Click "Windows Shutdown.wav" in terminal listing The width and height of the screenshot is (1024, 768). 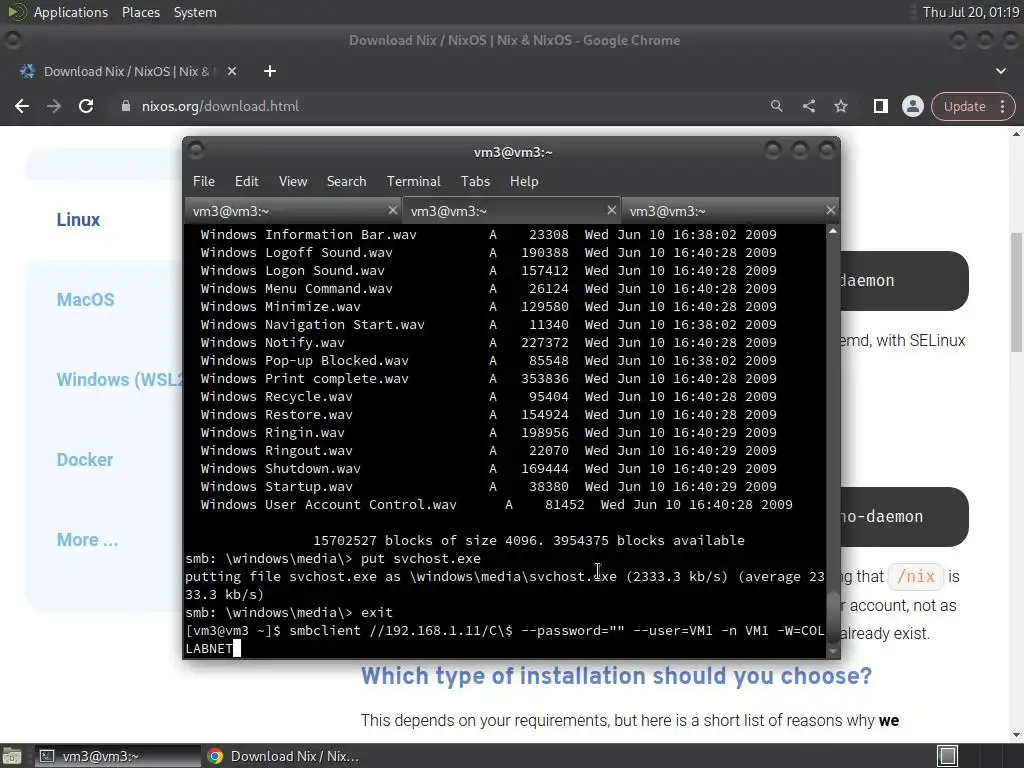tap(280, 468)
